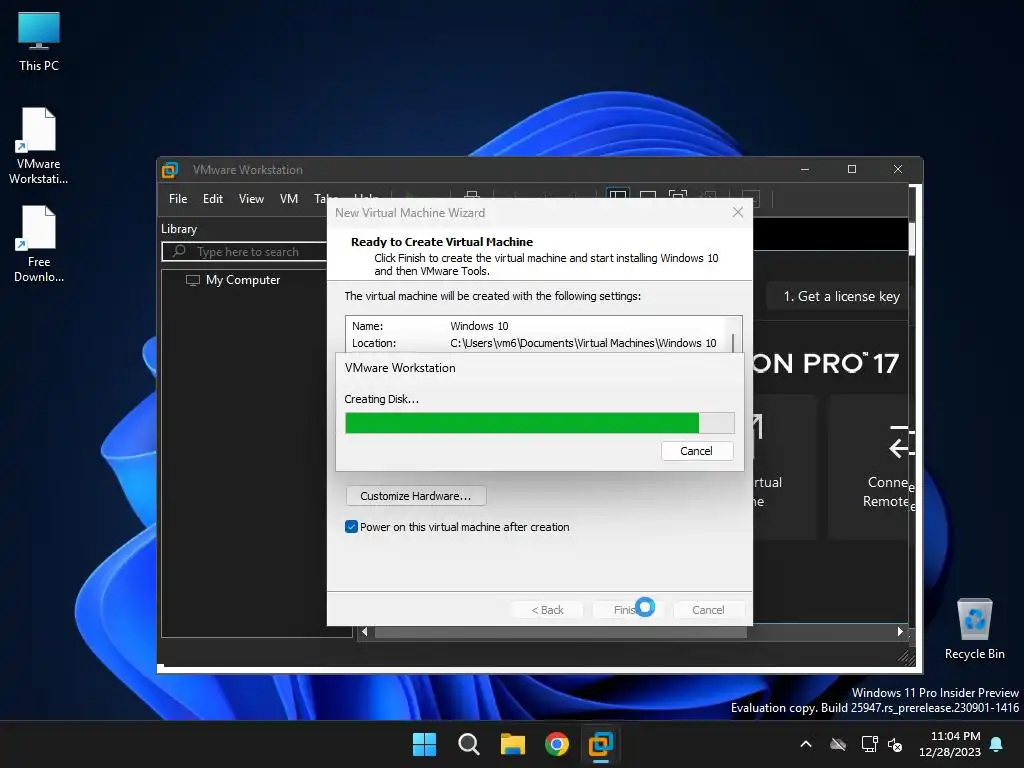Image resolution: width=1024 pixels, height=768 pixels.
Task: Select the VMware Workstation desktop shortcut
Action: [39, 146]
